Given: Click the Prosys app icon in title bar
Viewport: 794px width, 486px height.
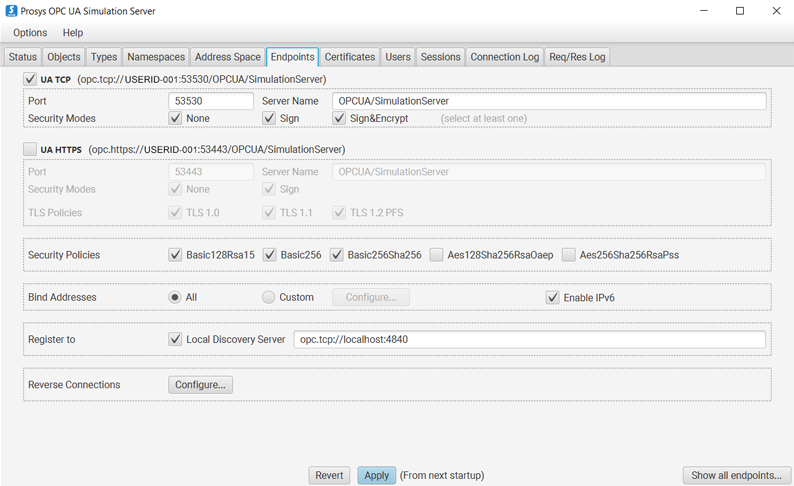Looking at the screenshot, I should [x=11, y=11].
